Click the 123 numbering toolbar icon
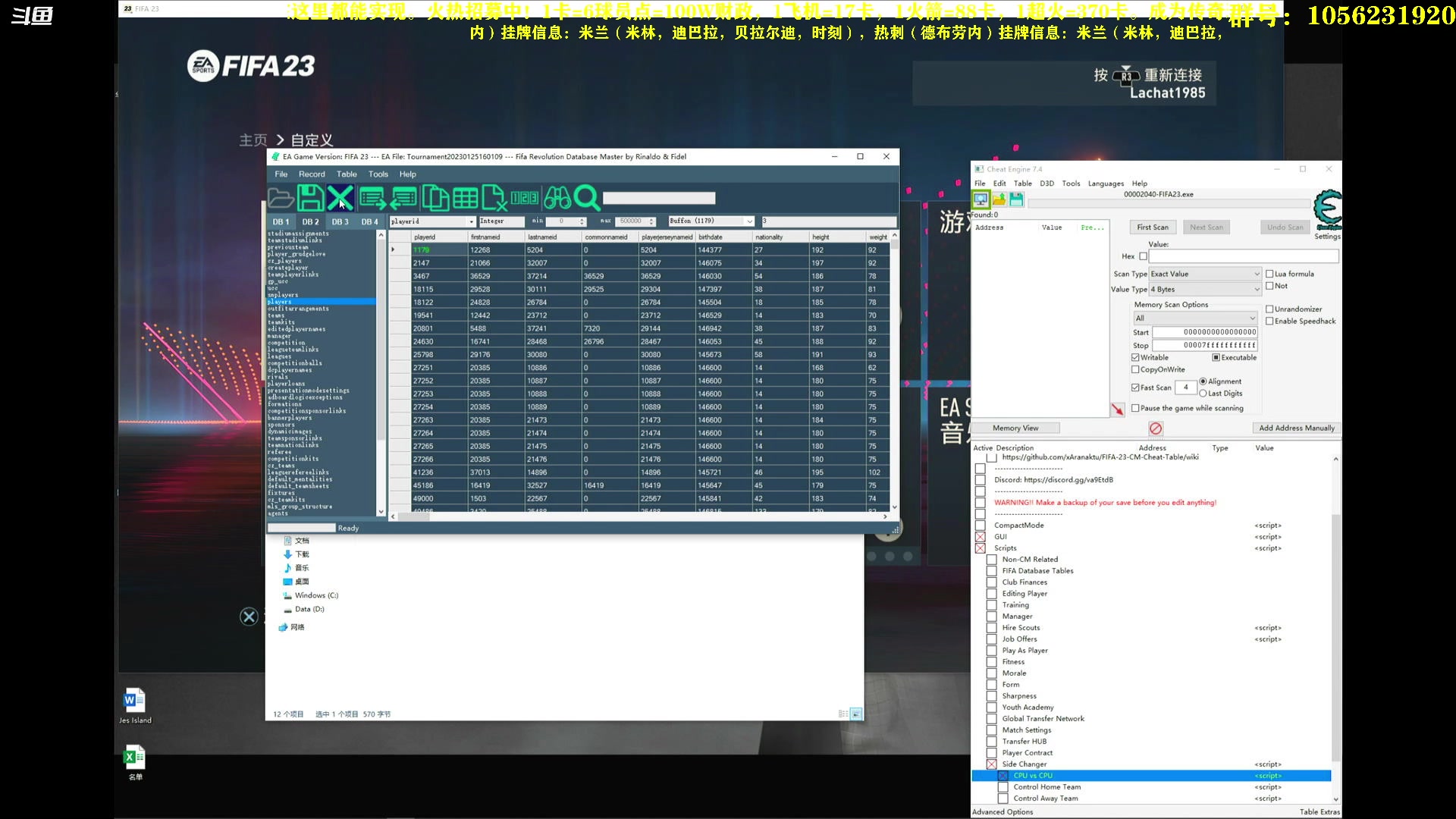Screen dimensions: 1456x819 pos(525,198)
